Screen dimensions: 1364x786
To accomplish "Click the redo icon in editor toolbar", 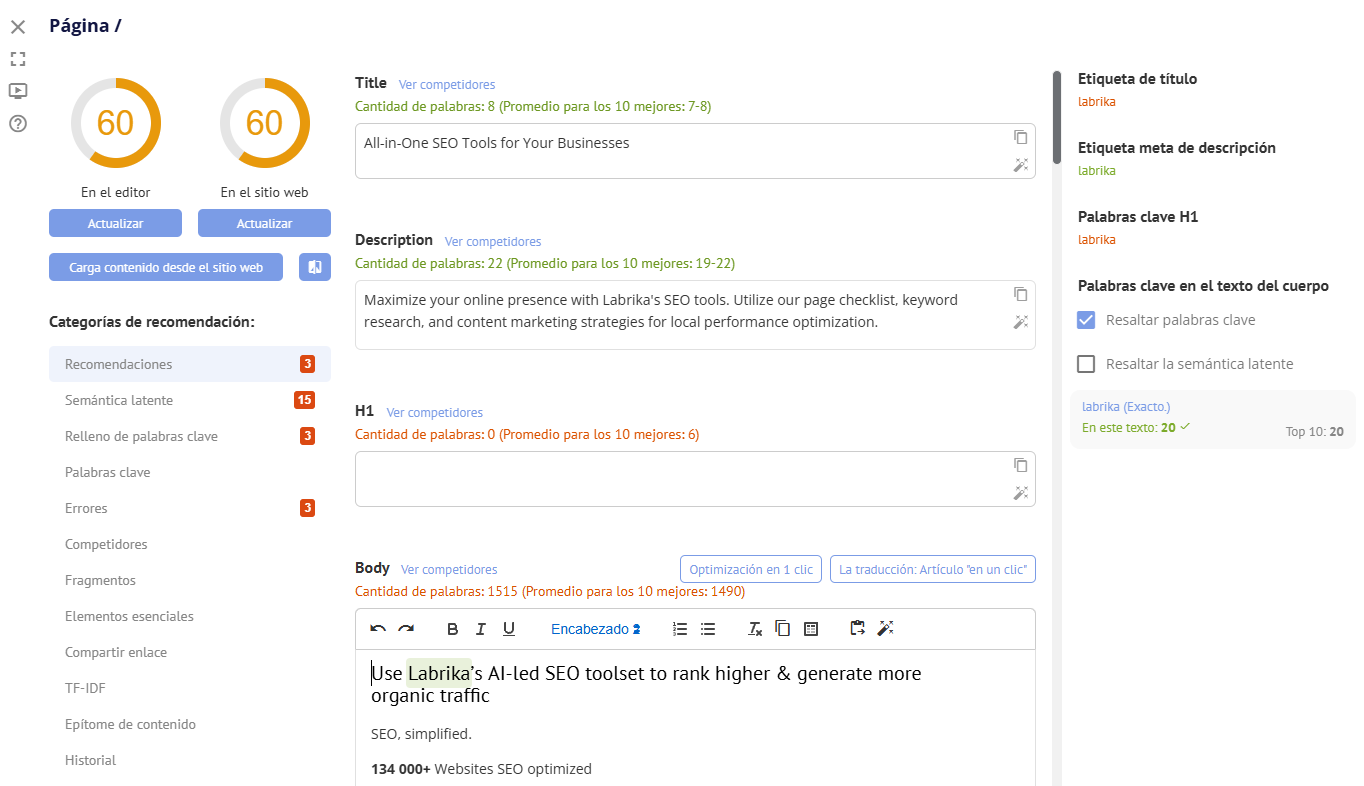I will tap(406, 629).
